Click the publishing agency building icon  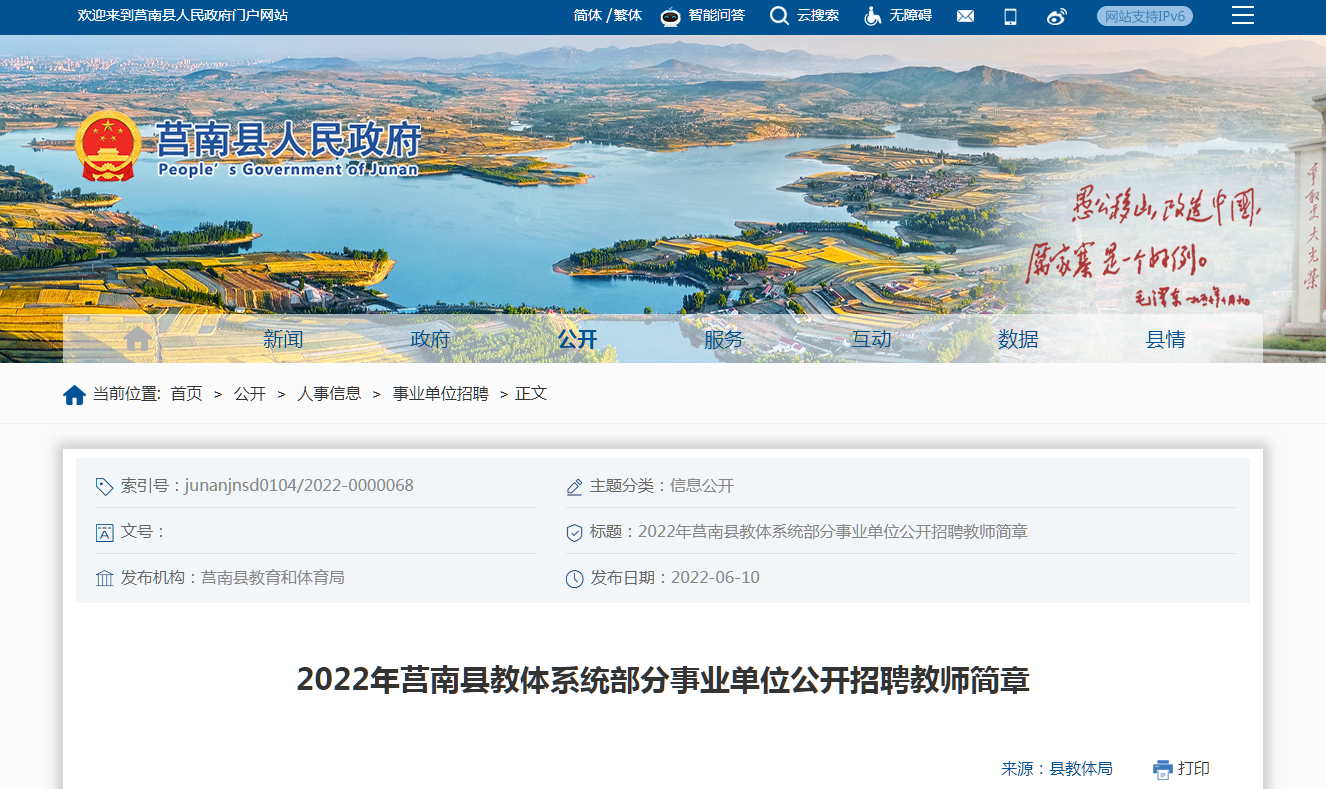point(104,579)
